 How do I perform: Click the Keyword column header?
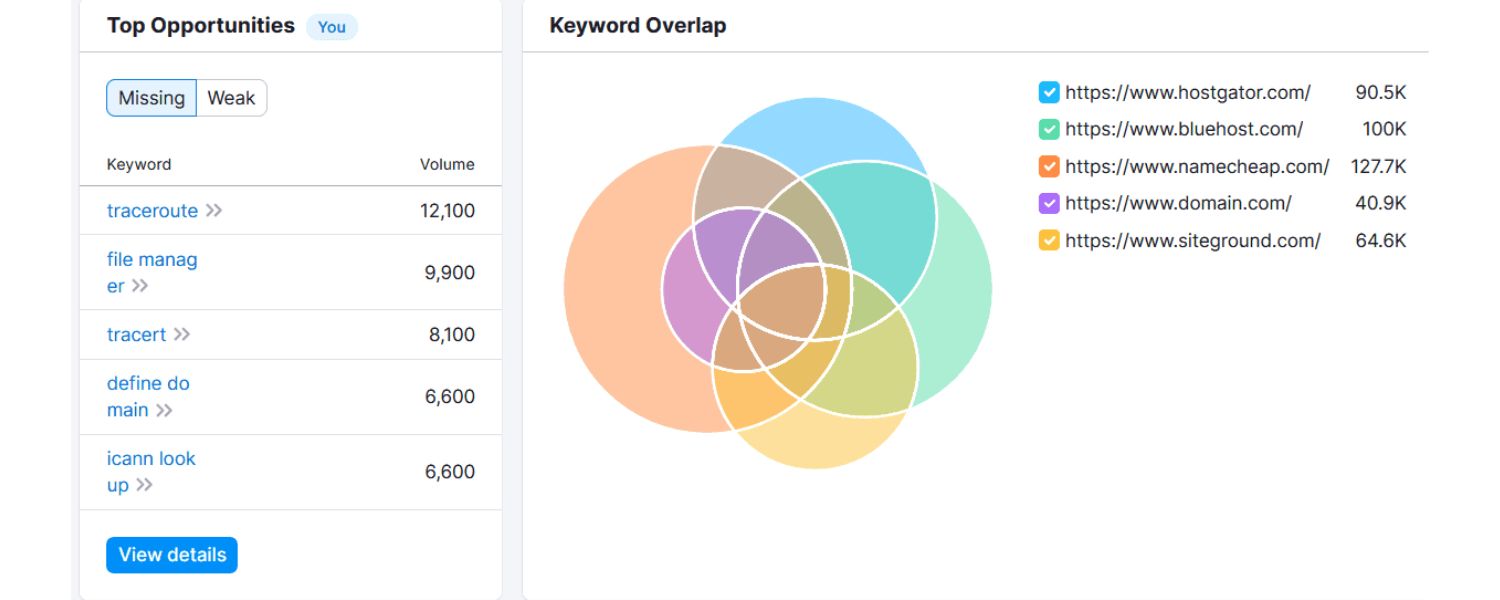(x=138, y=164)
